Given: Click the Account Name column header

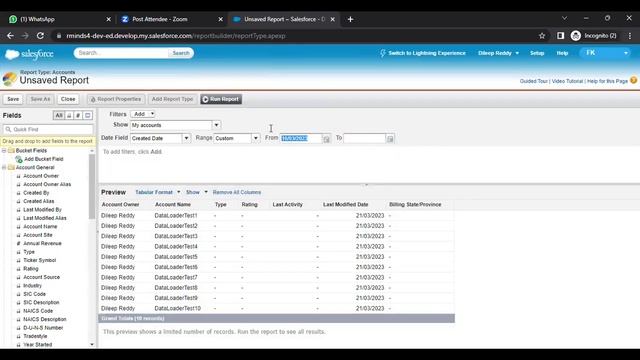Looking at the screenshot, I should [173, 204].
